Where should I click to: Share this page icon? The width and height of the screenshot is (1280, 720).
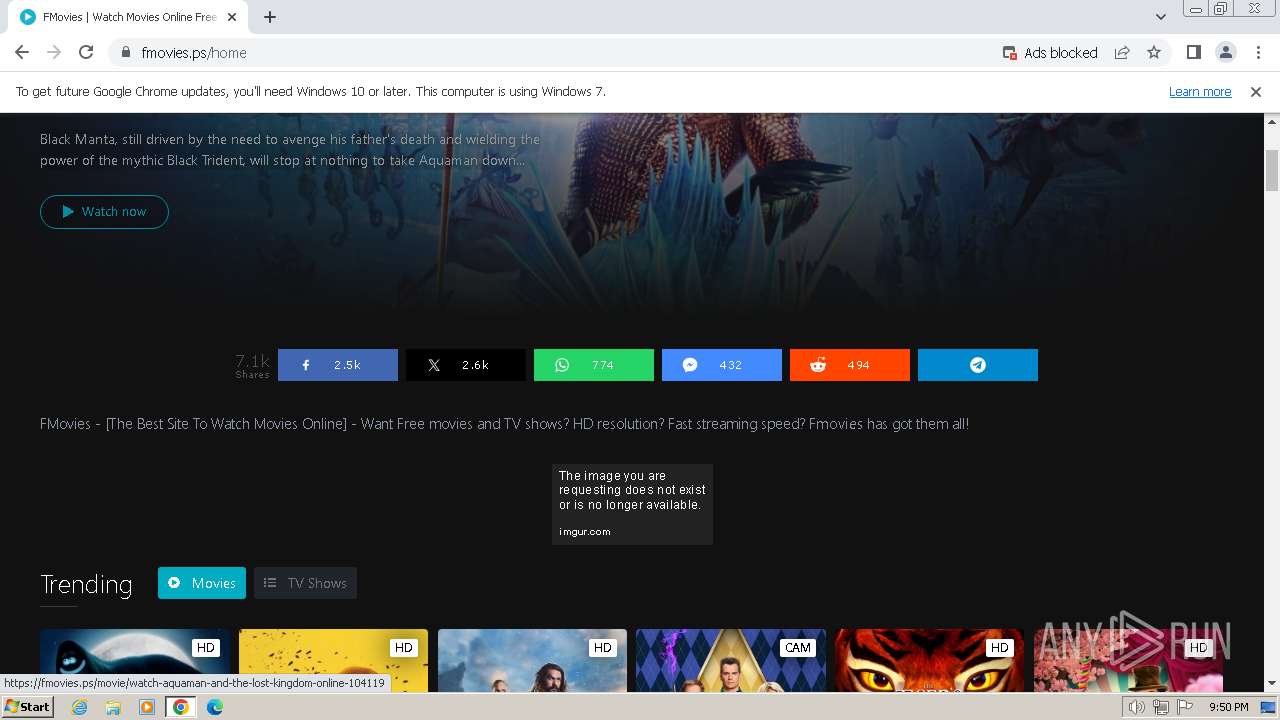(x=1122, y=53)
